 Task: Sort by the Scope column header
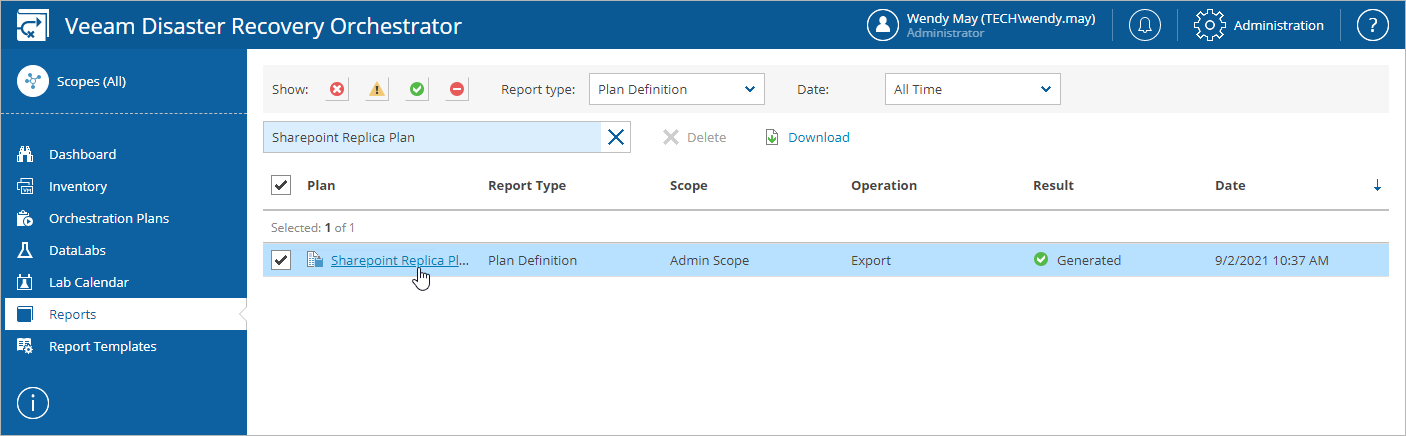click(689, 185)
